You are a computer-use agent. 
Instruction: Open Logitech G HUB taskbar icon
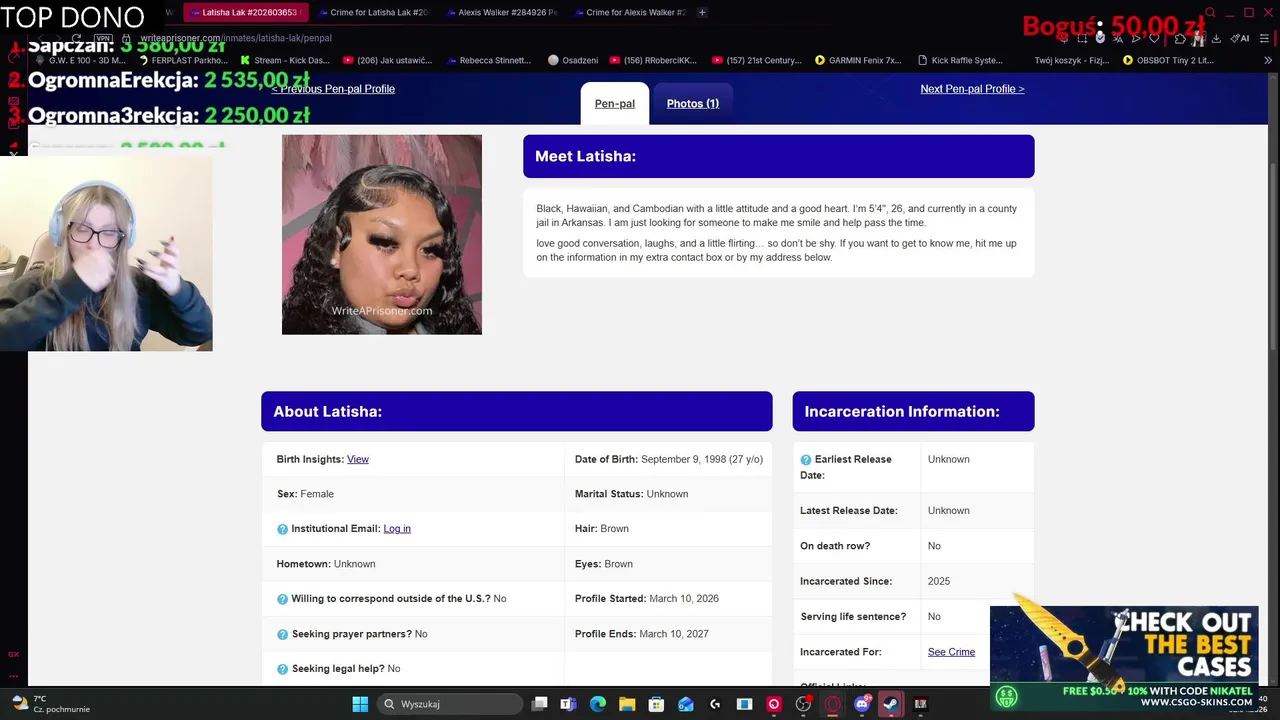[715, 704]
